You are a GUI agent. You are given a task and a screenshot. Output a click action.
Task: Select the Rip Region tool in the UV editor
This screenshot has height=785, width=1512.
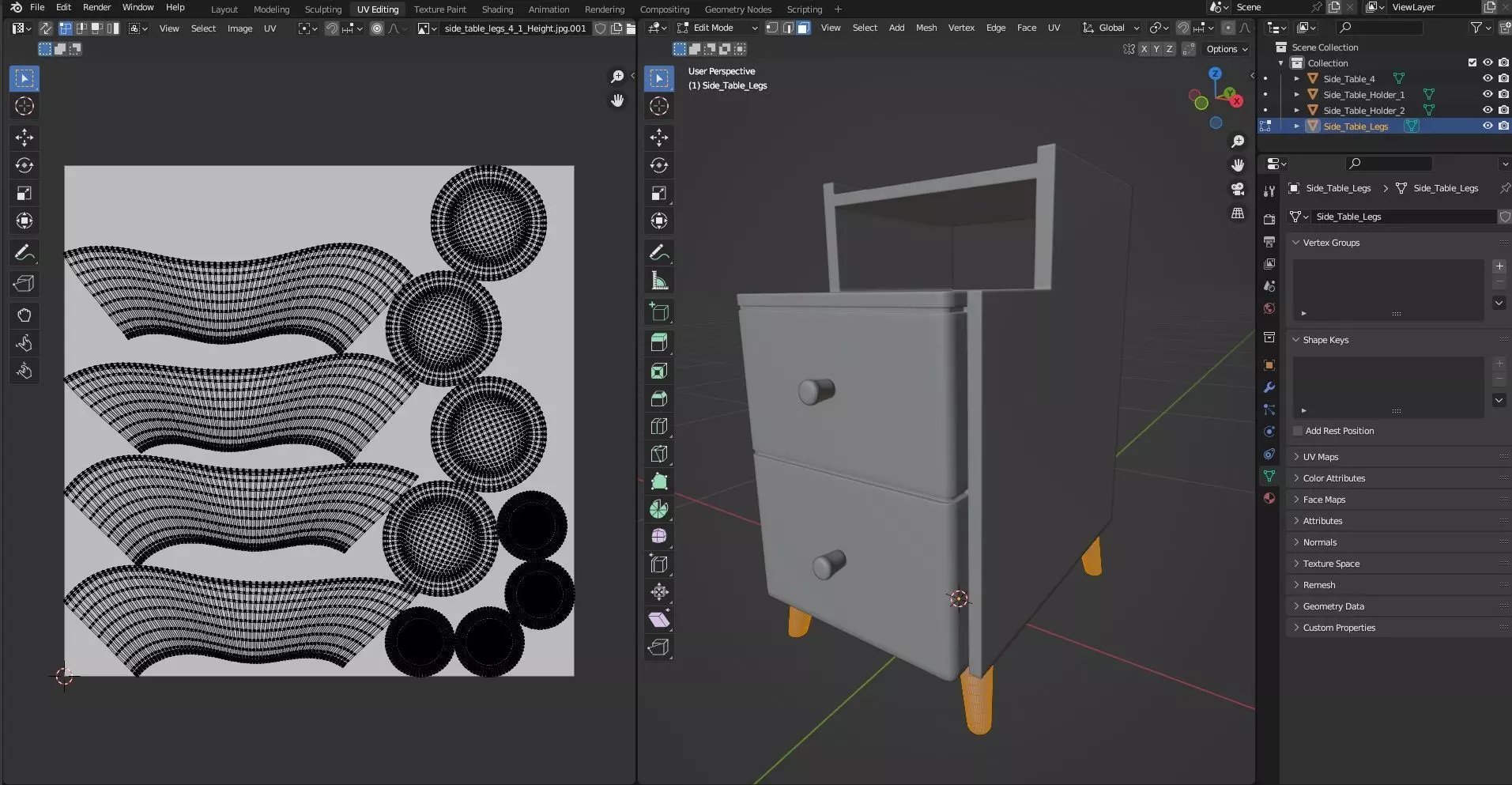point(25,284)
